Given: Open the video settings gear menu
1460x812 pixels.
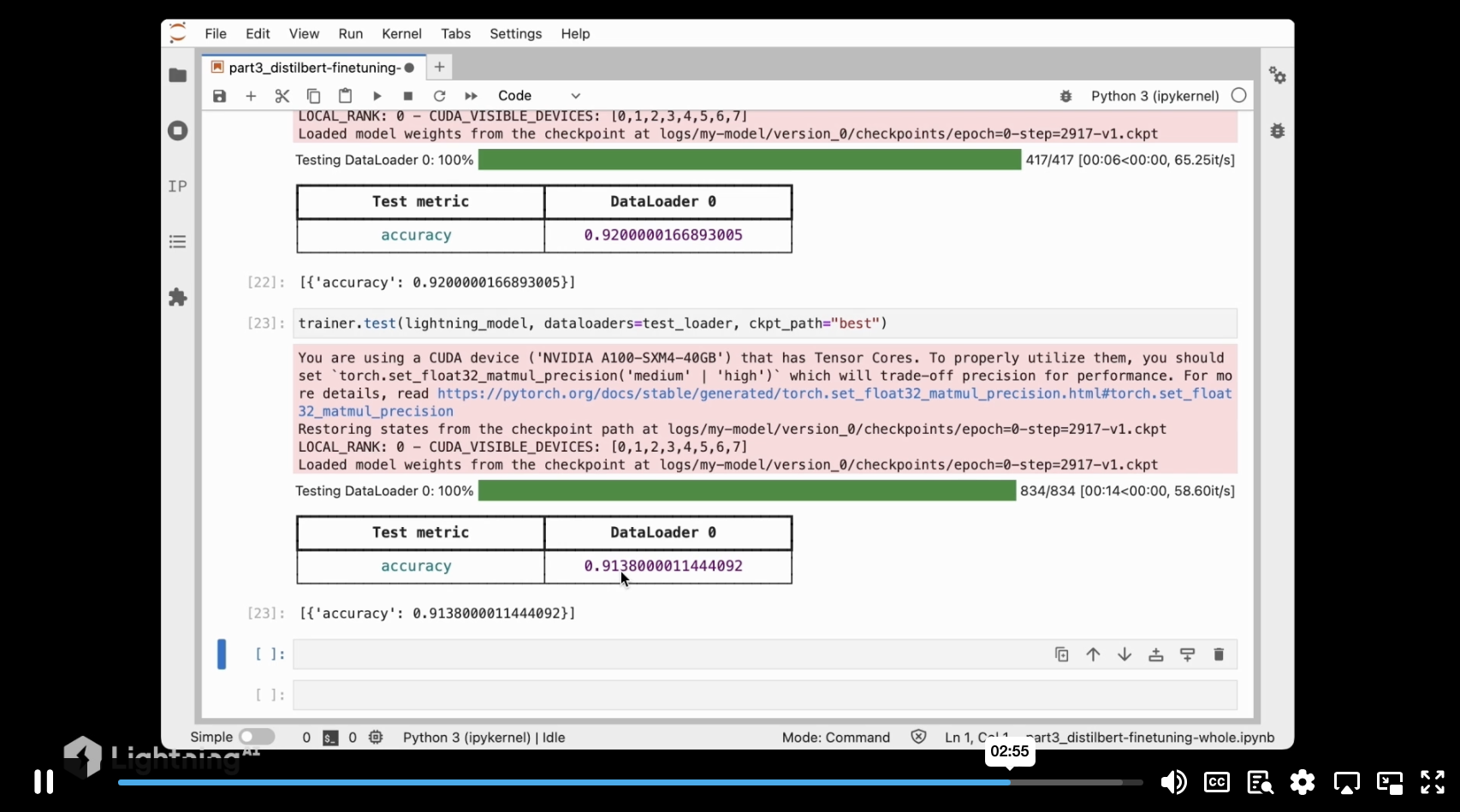Looking at the screenshot, I should (x=1303, y=782).
